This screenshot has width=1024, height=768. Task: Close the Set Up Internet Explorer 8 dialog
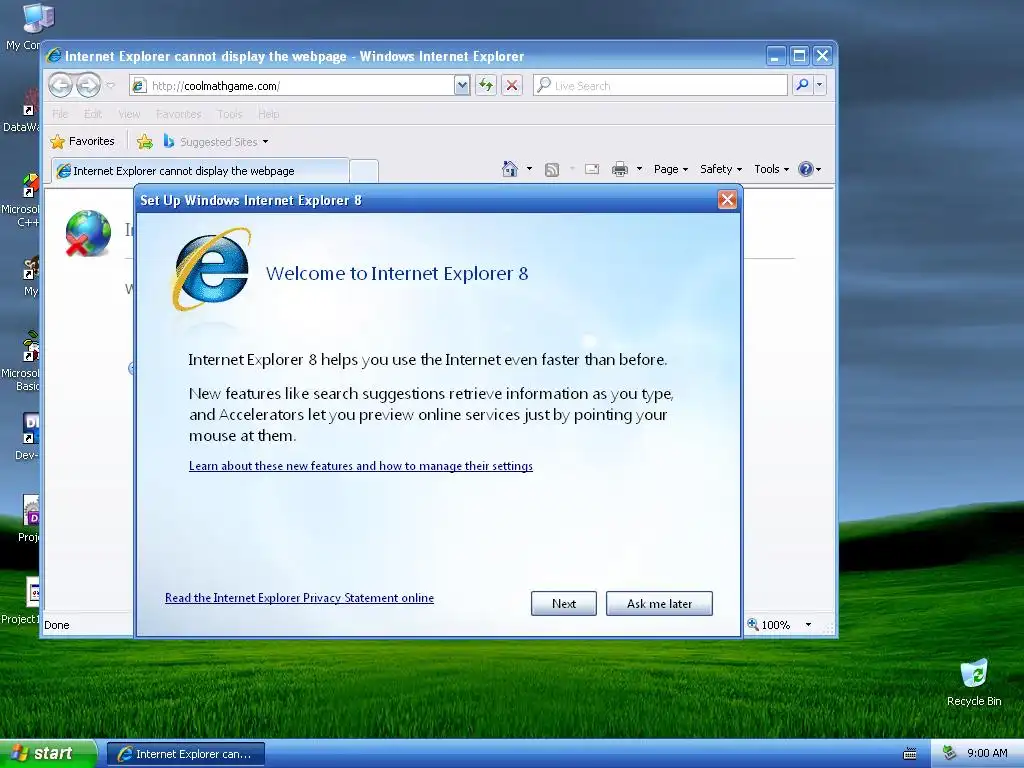click(x=727, y=200)
